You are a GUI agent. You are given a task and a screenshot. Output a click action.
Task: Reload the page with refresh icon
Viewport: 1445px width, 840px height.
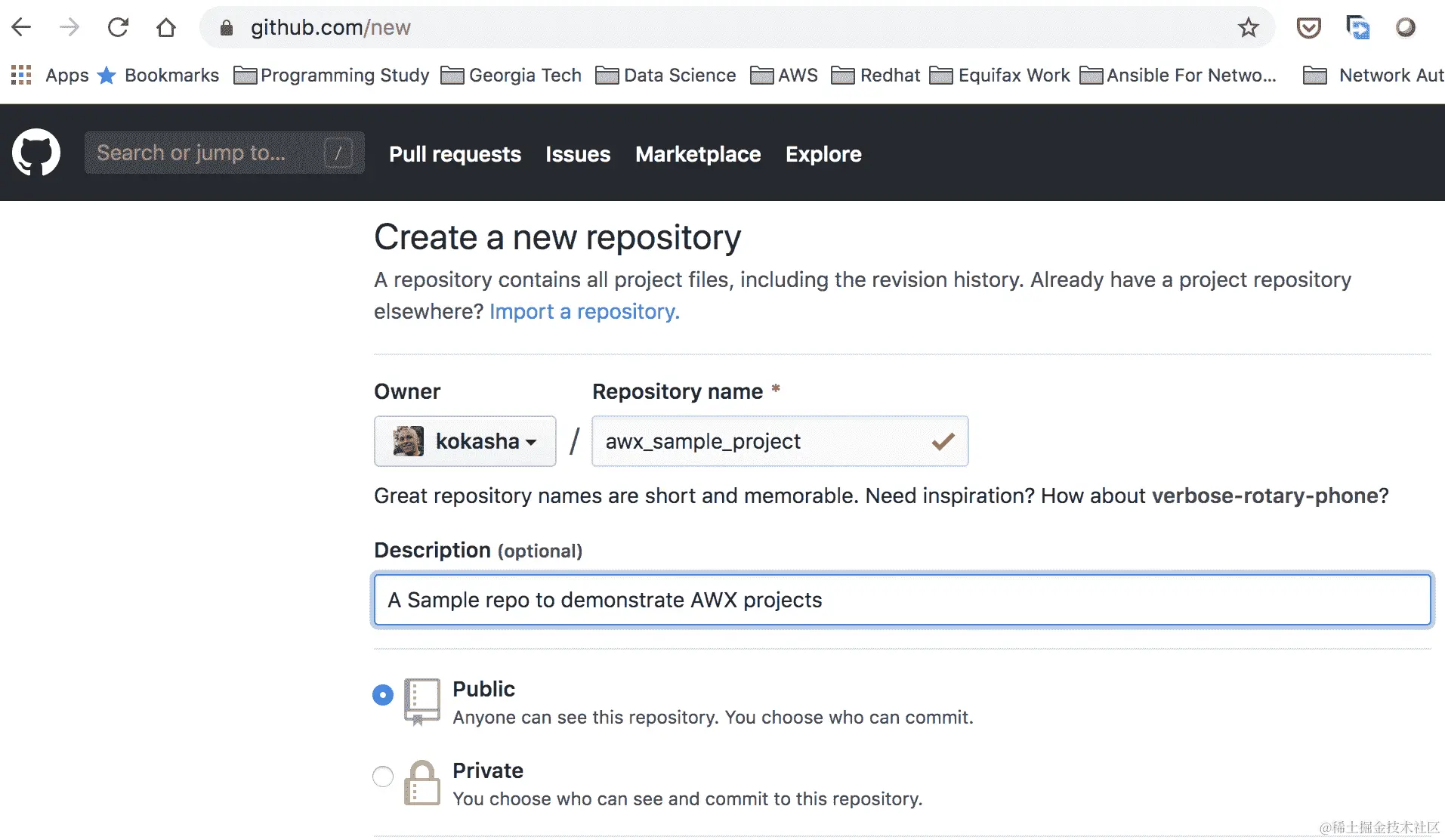click(x=118, y=28)
